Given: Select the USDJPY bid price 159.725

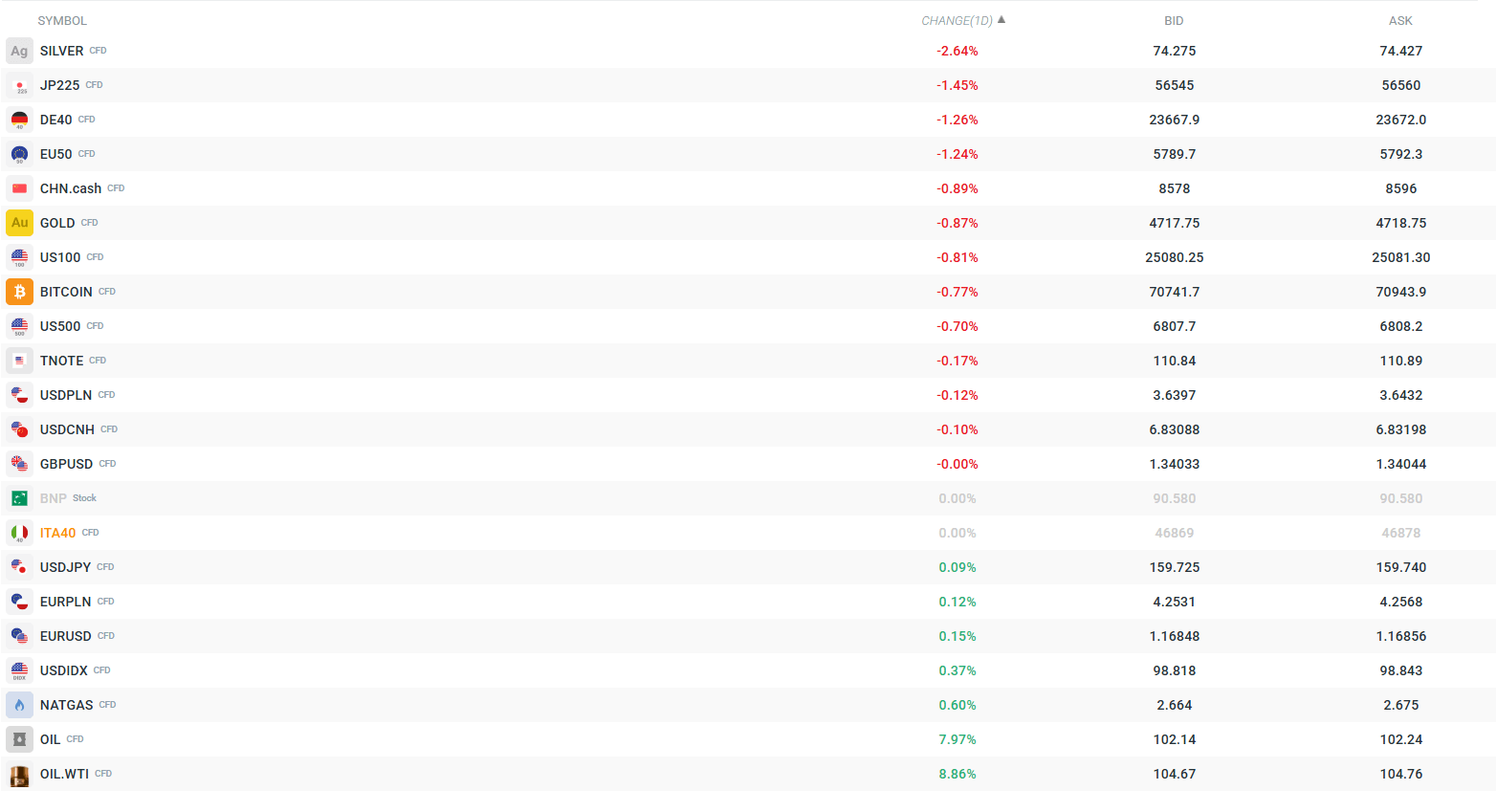Looking at the screenshot, I should point(1174,567).
